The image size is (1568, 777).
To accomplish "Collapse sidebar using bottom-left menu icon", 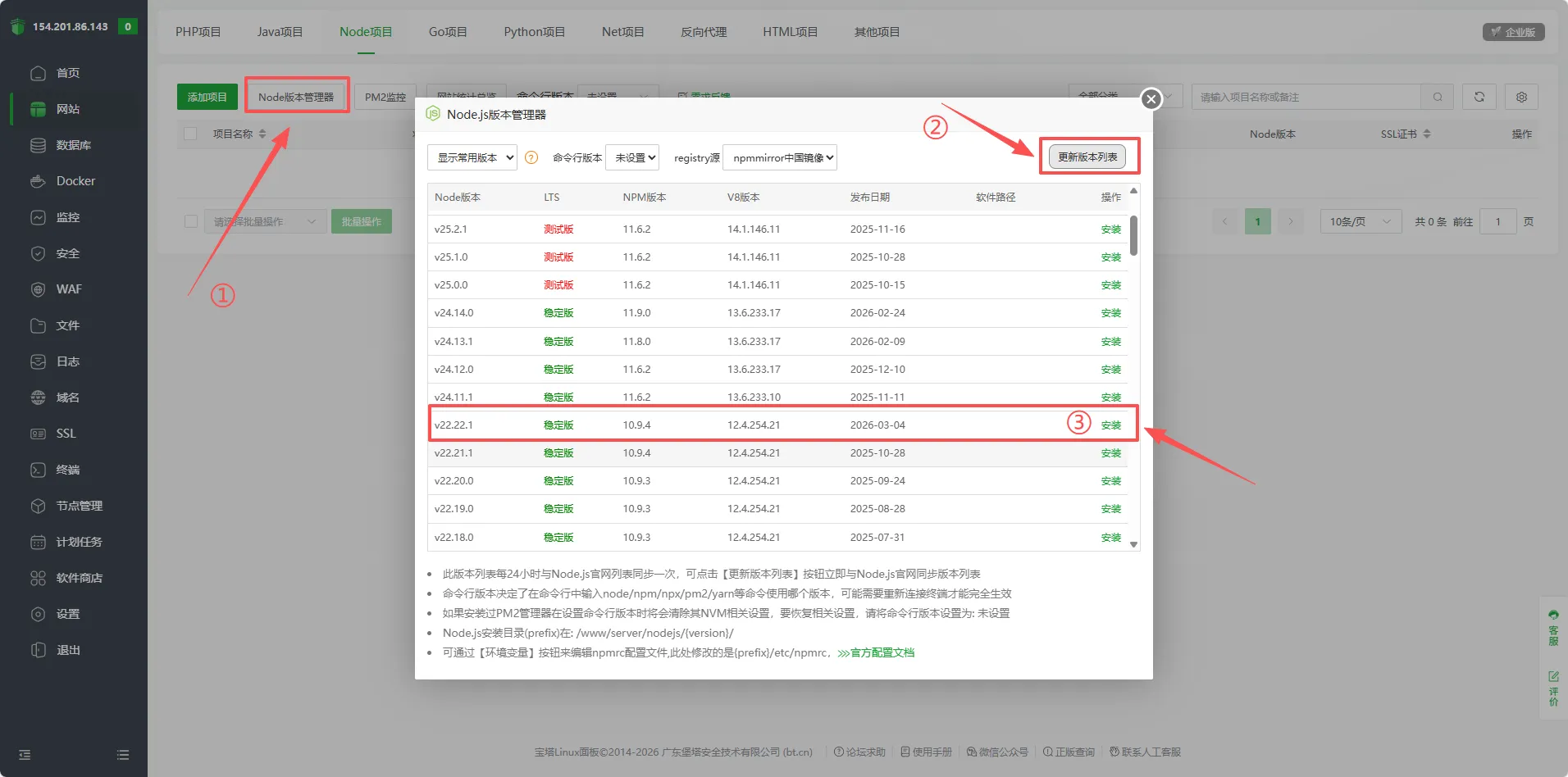I will [x=25, y=755].
